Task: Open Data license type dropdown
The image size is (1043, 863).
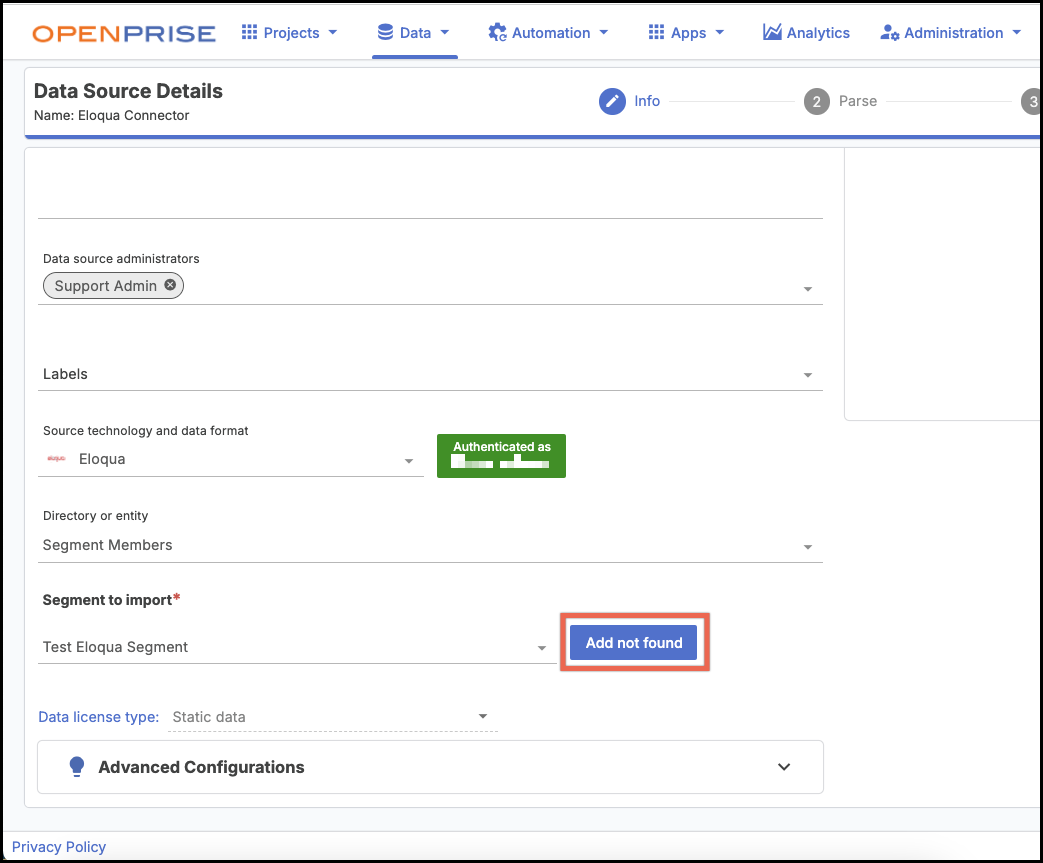Action: (333, 717)
